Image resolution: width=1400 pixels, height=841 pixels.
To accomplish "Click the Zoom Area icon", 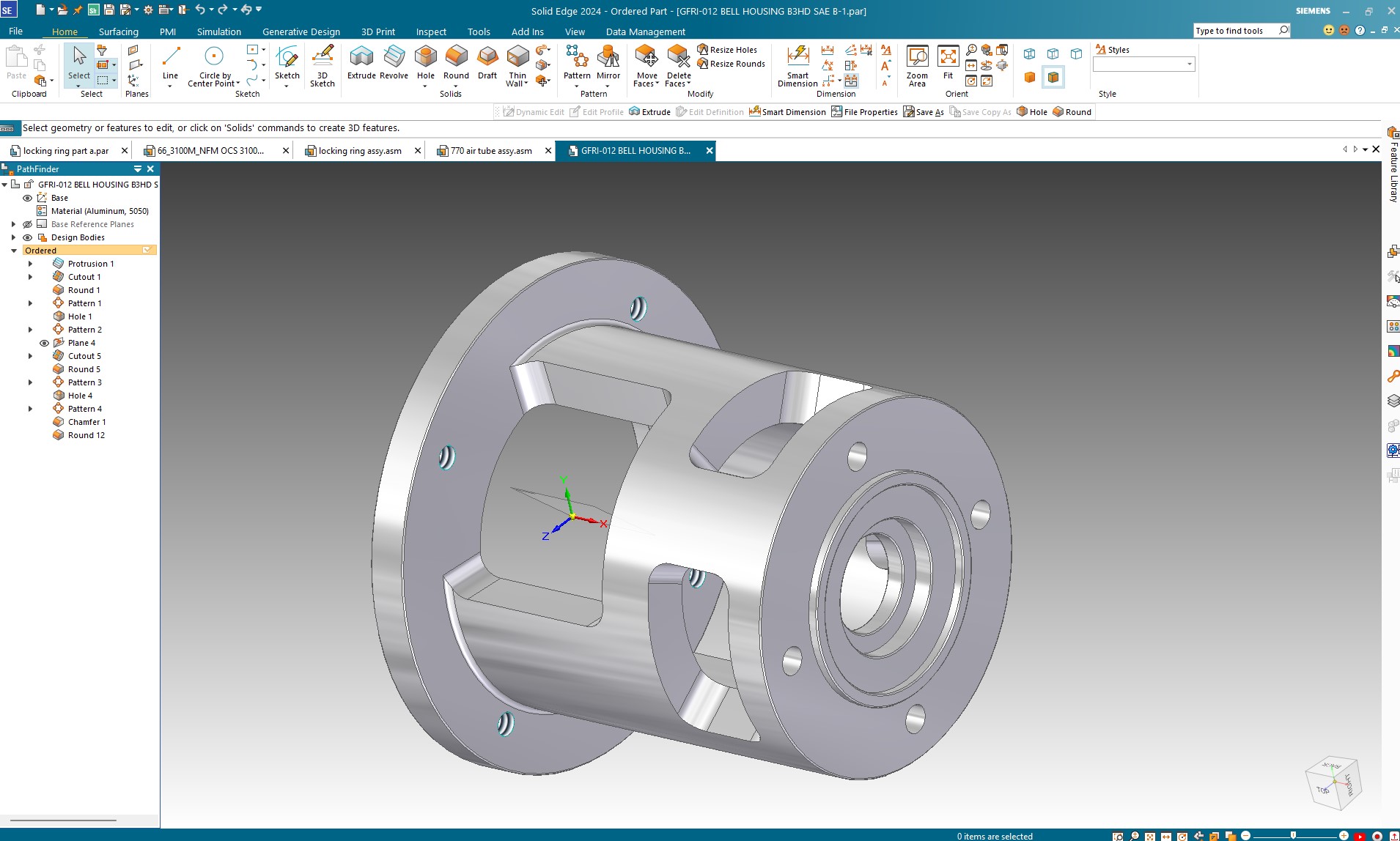I will click(x=917, y=64).
